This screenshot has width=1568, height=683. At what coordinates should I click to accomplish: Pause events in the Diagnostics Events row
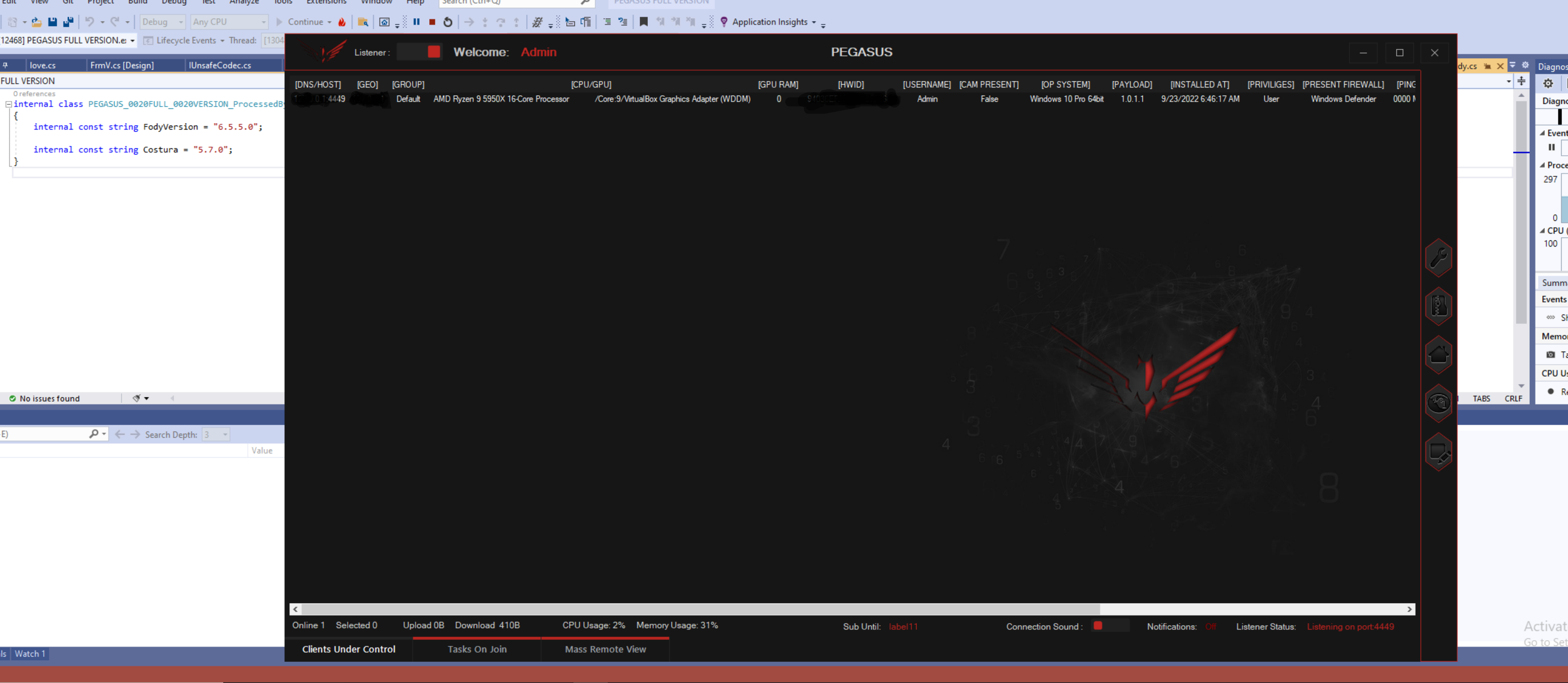(x=1551, y=147)
